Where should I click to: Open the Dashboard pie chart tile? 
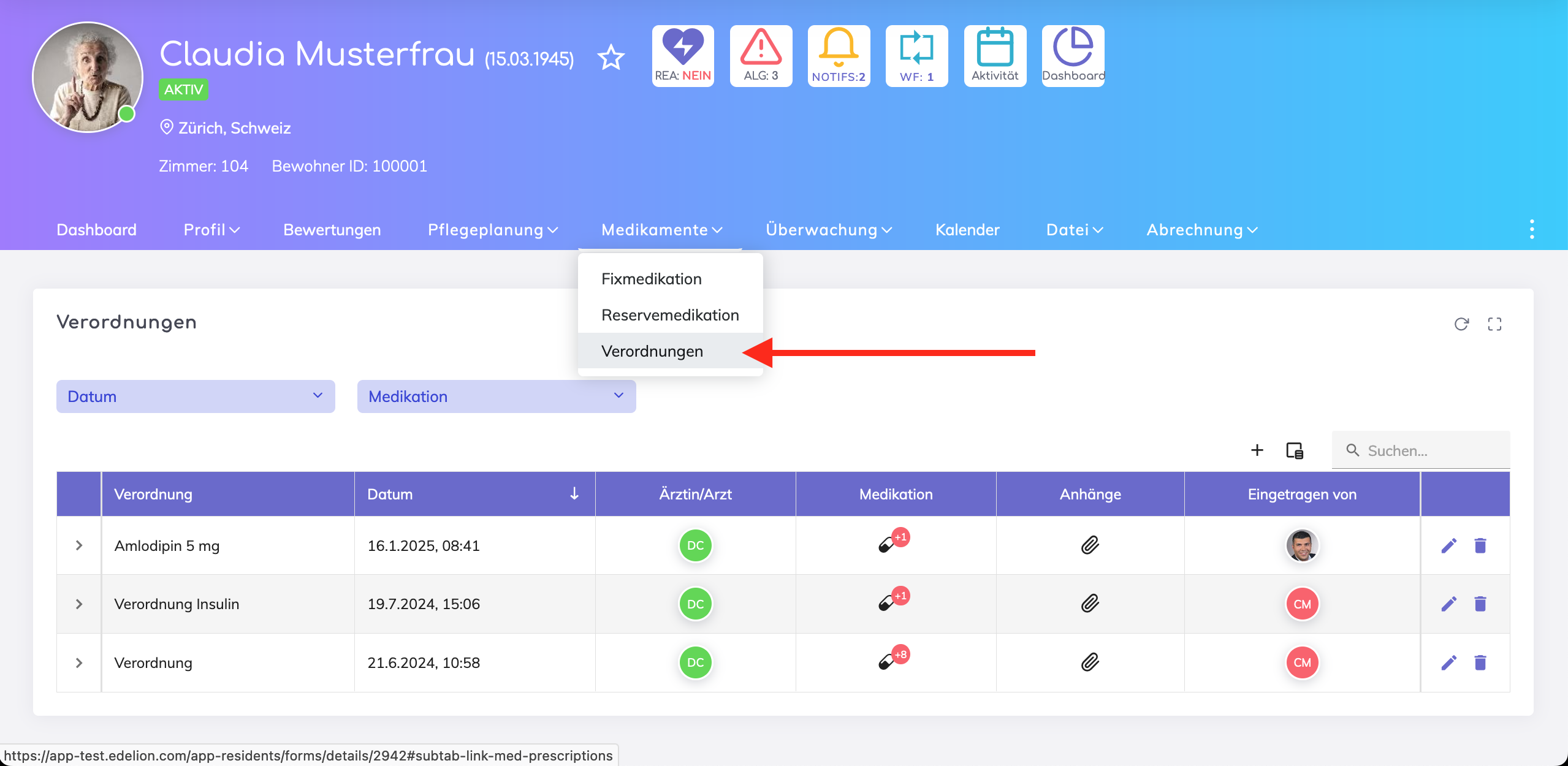click(x=1073, y=56)
